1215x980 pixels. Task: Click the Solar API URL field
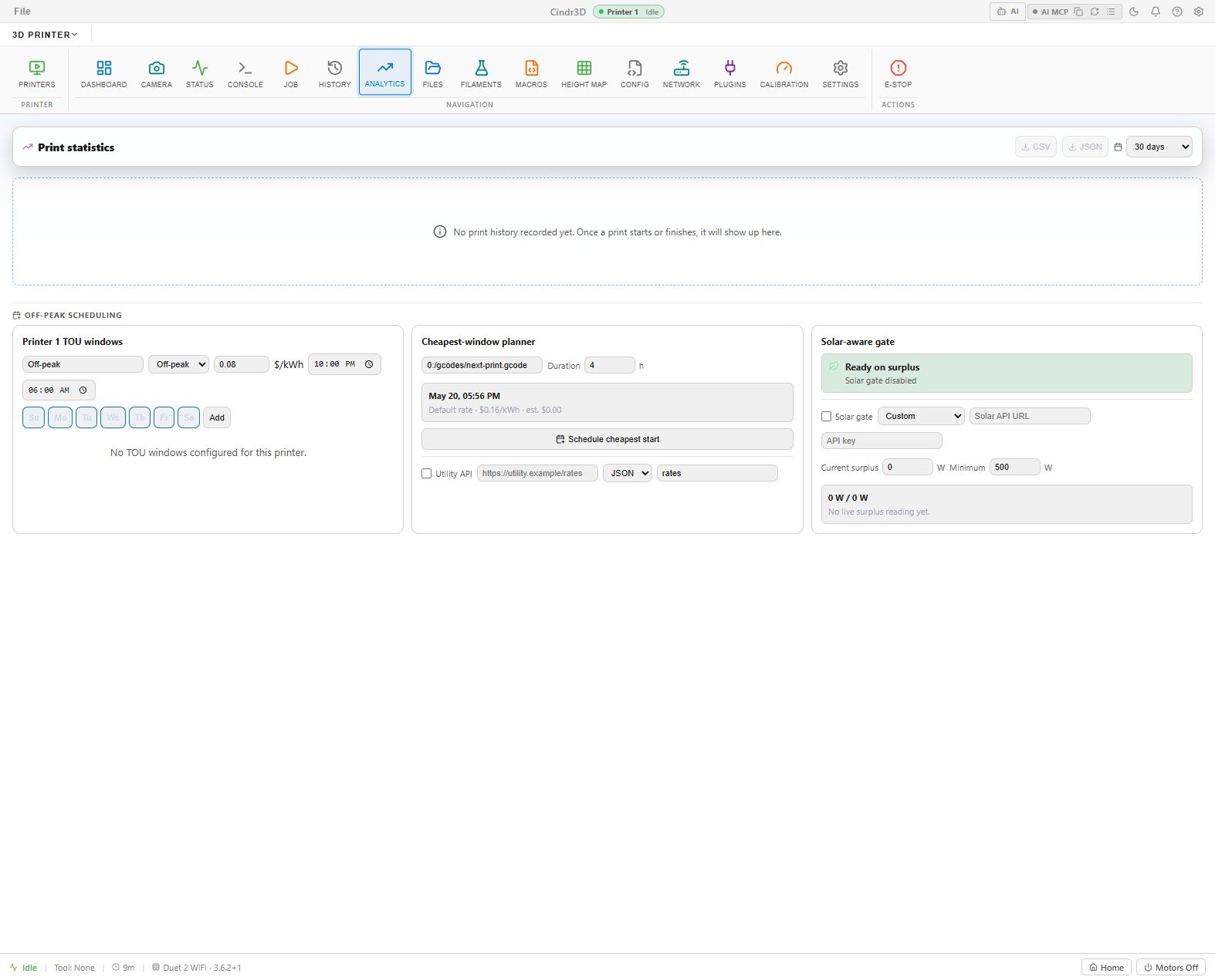[1030, 416]
